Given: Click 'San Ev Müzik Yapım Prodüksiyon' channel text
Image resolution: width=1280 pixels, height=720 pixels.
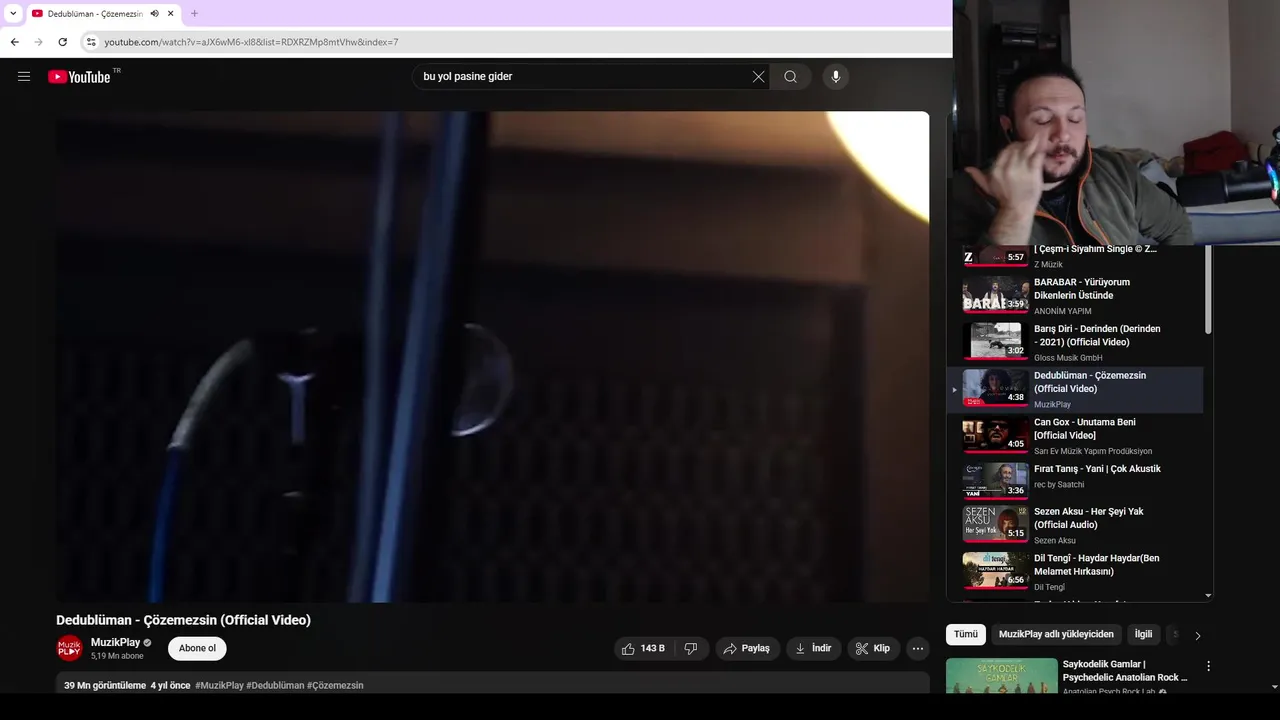Looking at the screenshot, I should [x=1093, y=451].
